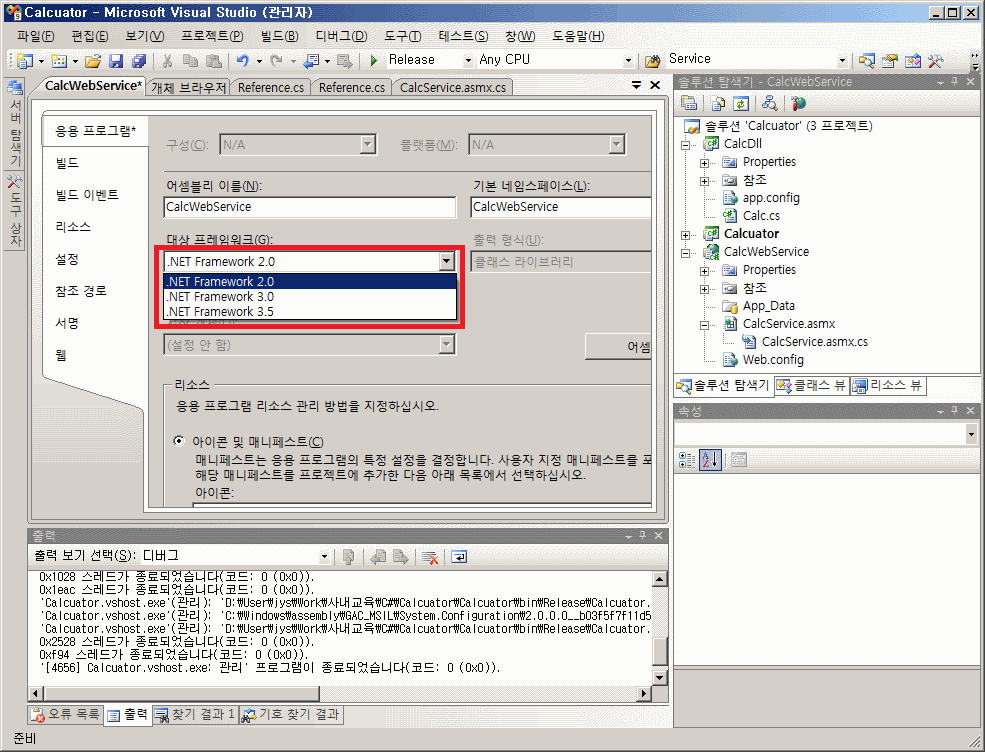This screenshot has width=985, height=752.
Task: Open the '서버 탐색기' auto-hide side tab
Action: click(15, 124)
